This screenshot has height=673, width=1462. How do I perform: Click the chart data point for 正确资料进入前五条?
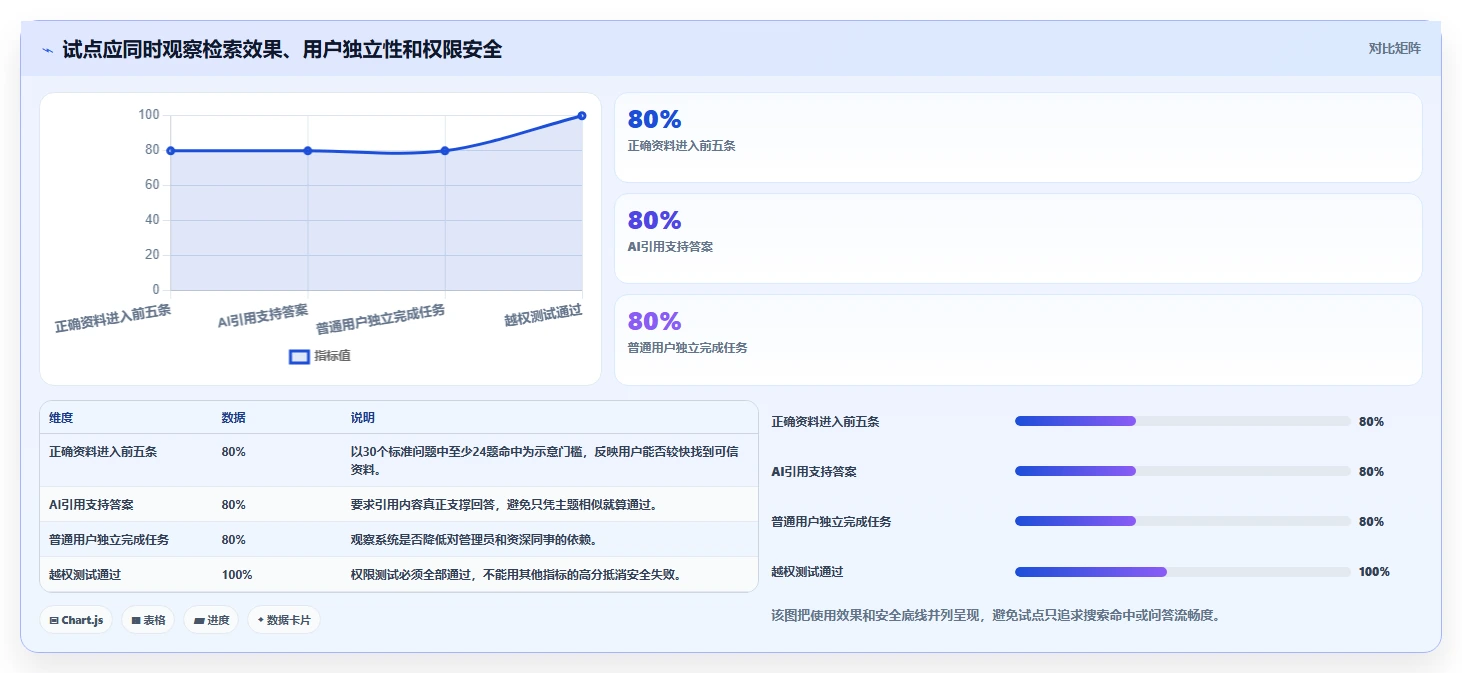pyautogui.click(x=171, y=151)
